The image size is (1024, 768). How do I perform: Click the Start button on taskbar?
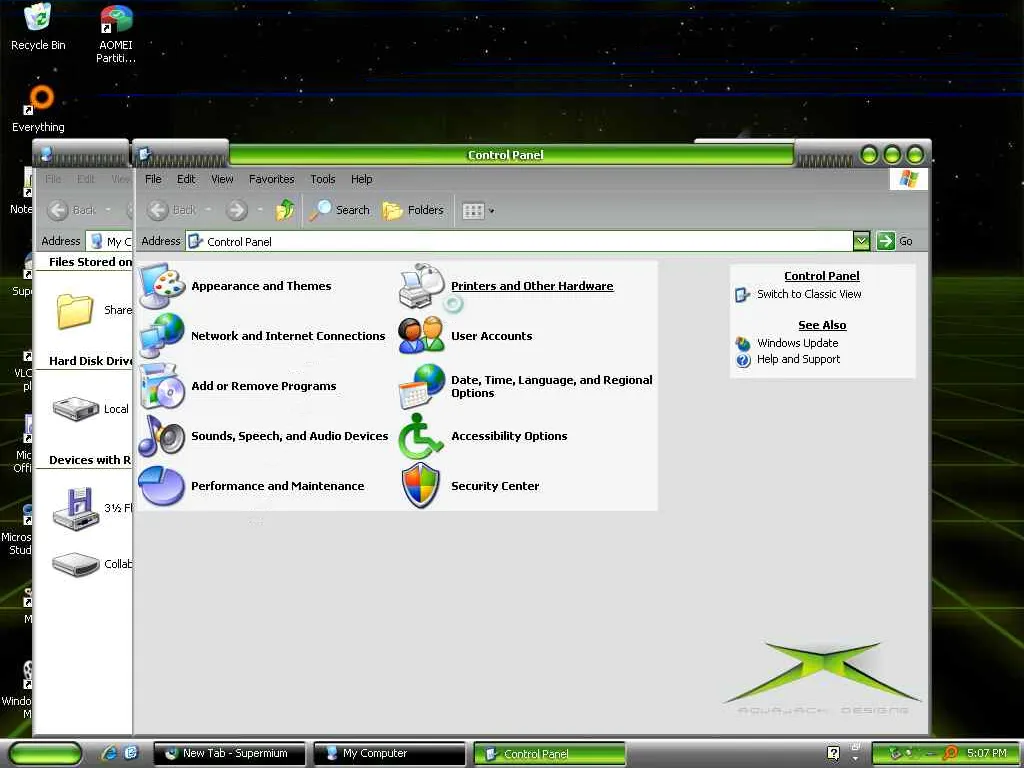tap(45, 753)
